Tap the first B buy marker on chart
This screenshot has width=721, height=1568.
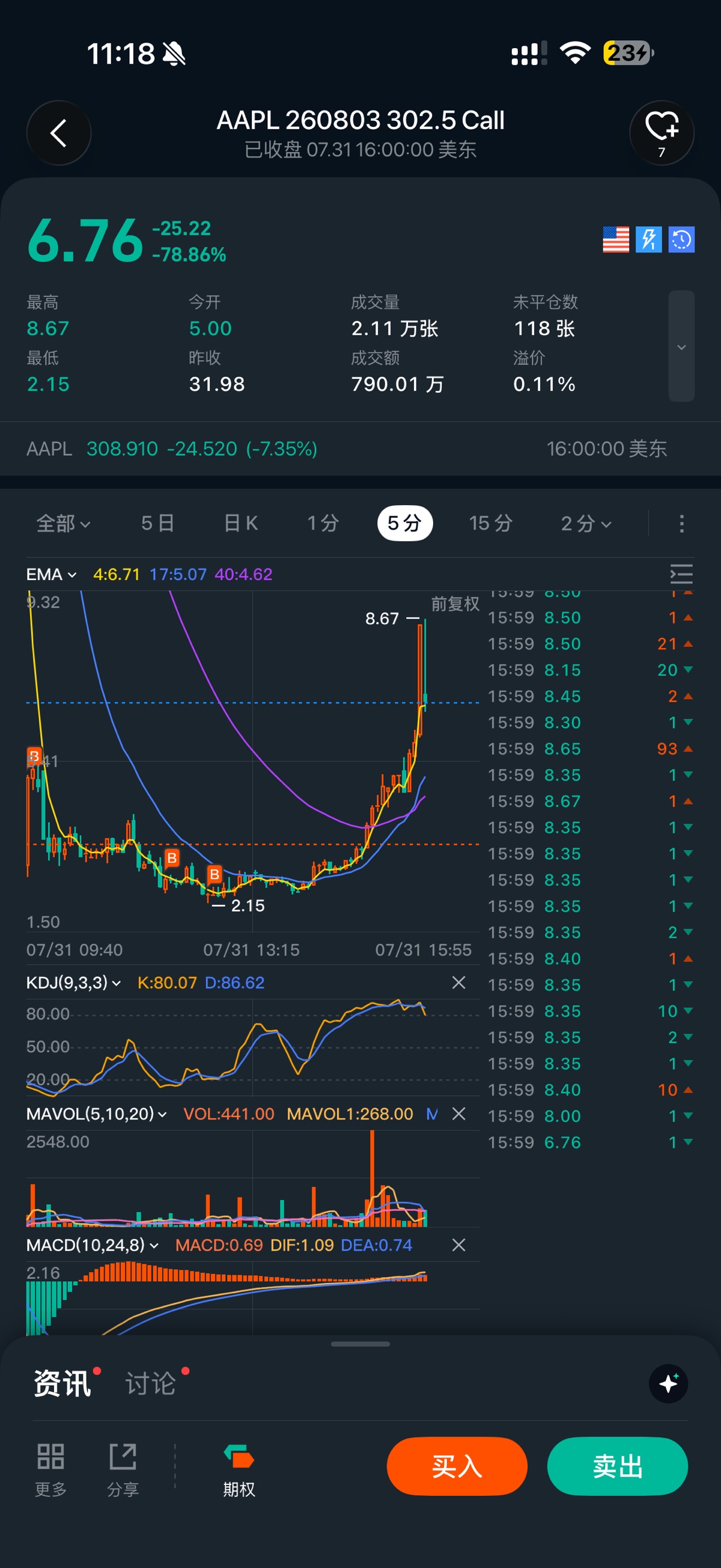(35, 756)
